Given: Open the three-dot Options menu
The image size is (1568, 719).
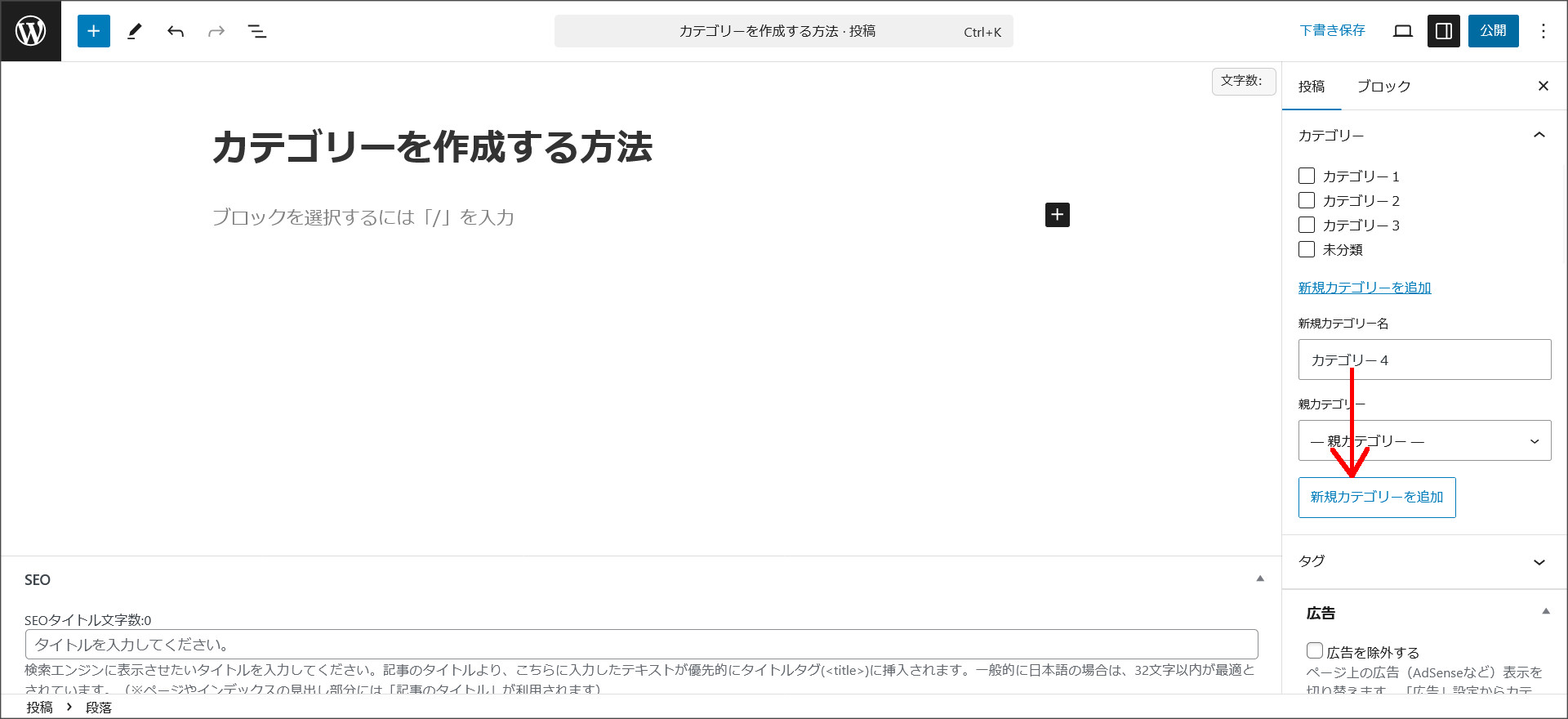Looking at the screenshot, I should tap(1543, 31).
